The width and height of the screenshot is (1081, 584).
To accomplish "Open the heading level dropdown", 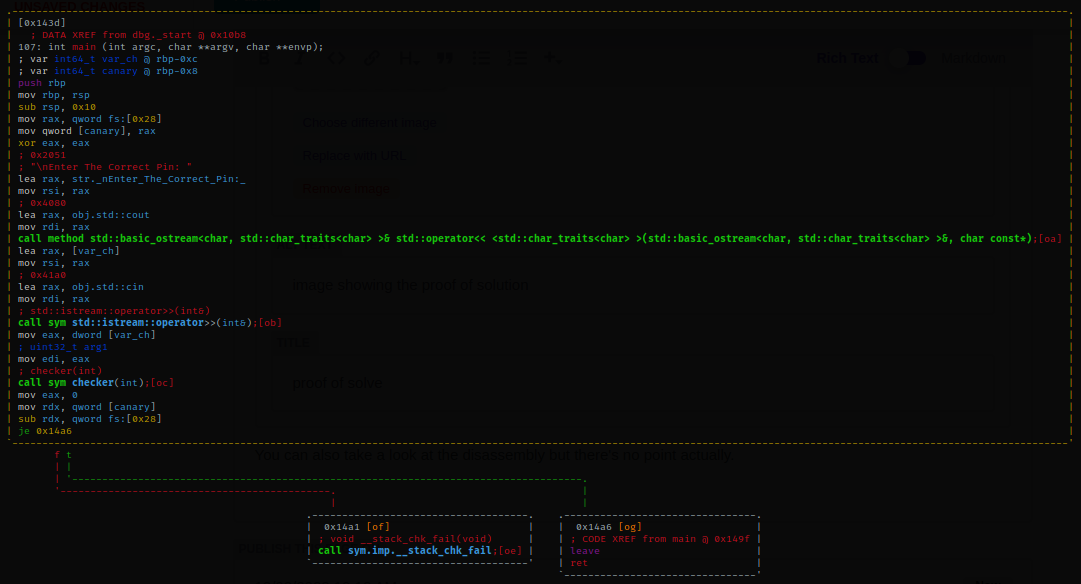I will pos(408,59).
